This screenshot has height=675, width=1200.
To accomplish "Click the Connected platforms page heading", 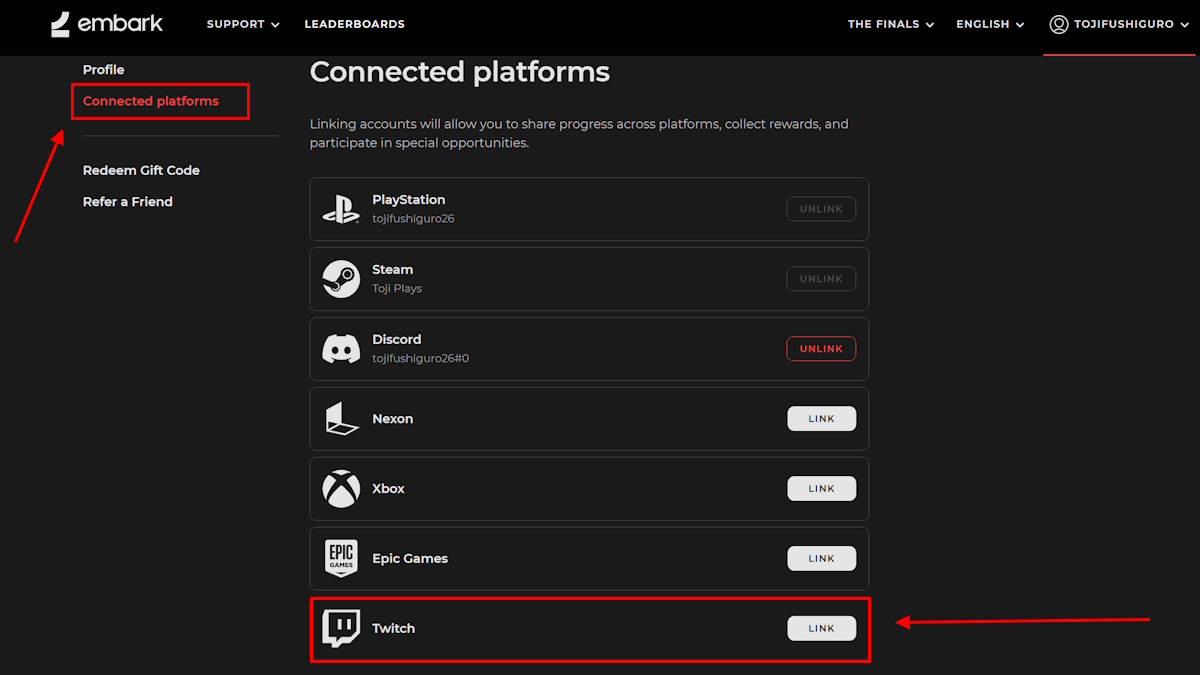I will 460,72.
